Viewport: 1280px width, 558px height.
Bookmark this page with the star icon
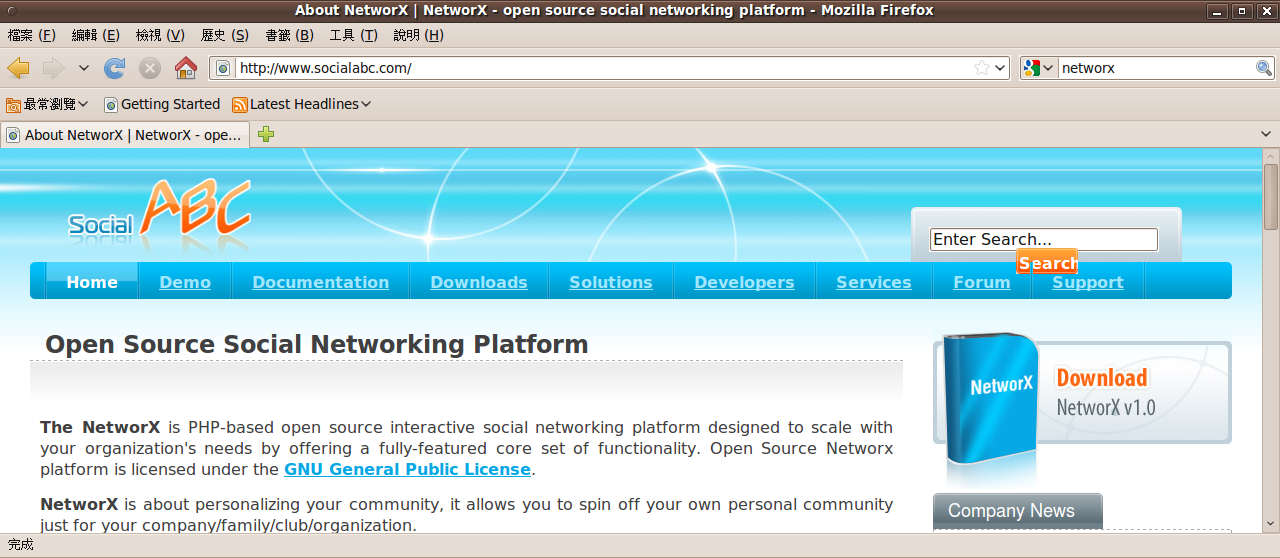[x=982, y=68]
